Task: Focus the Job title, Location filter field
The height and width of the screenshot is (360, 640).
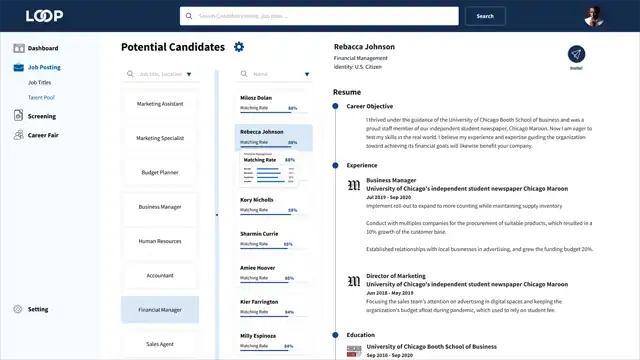Action: (x=160, y=74)
